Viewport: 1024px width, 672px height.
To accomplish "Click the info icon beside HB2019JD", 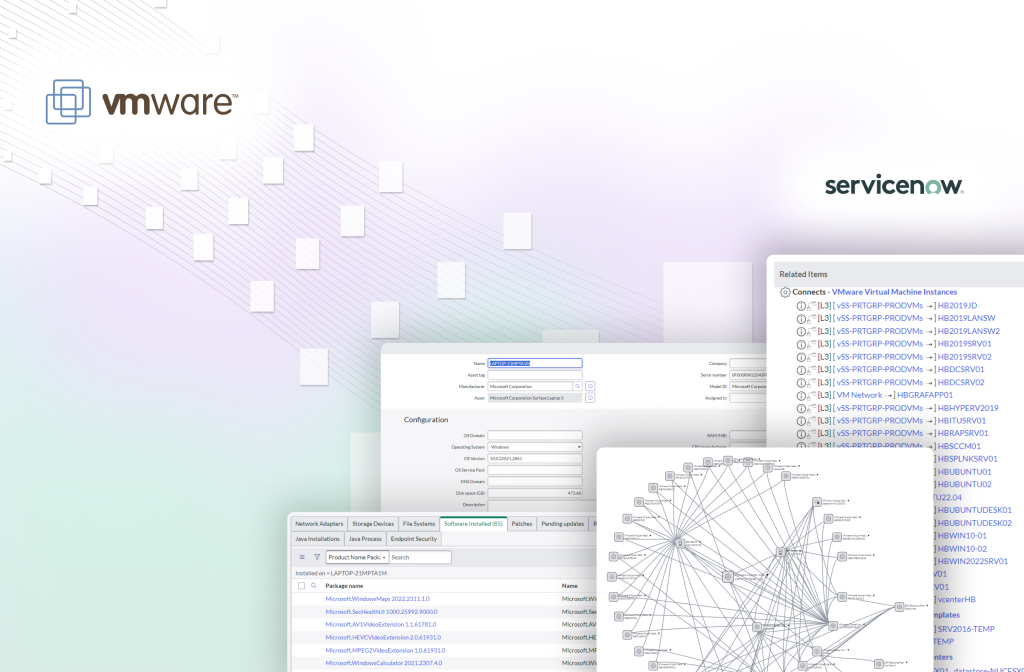I will [x=800, y=305].
